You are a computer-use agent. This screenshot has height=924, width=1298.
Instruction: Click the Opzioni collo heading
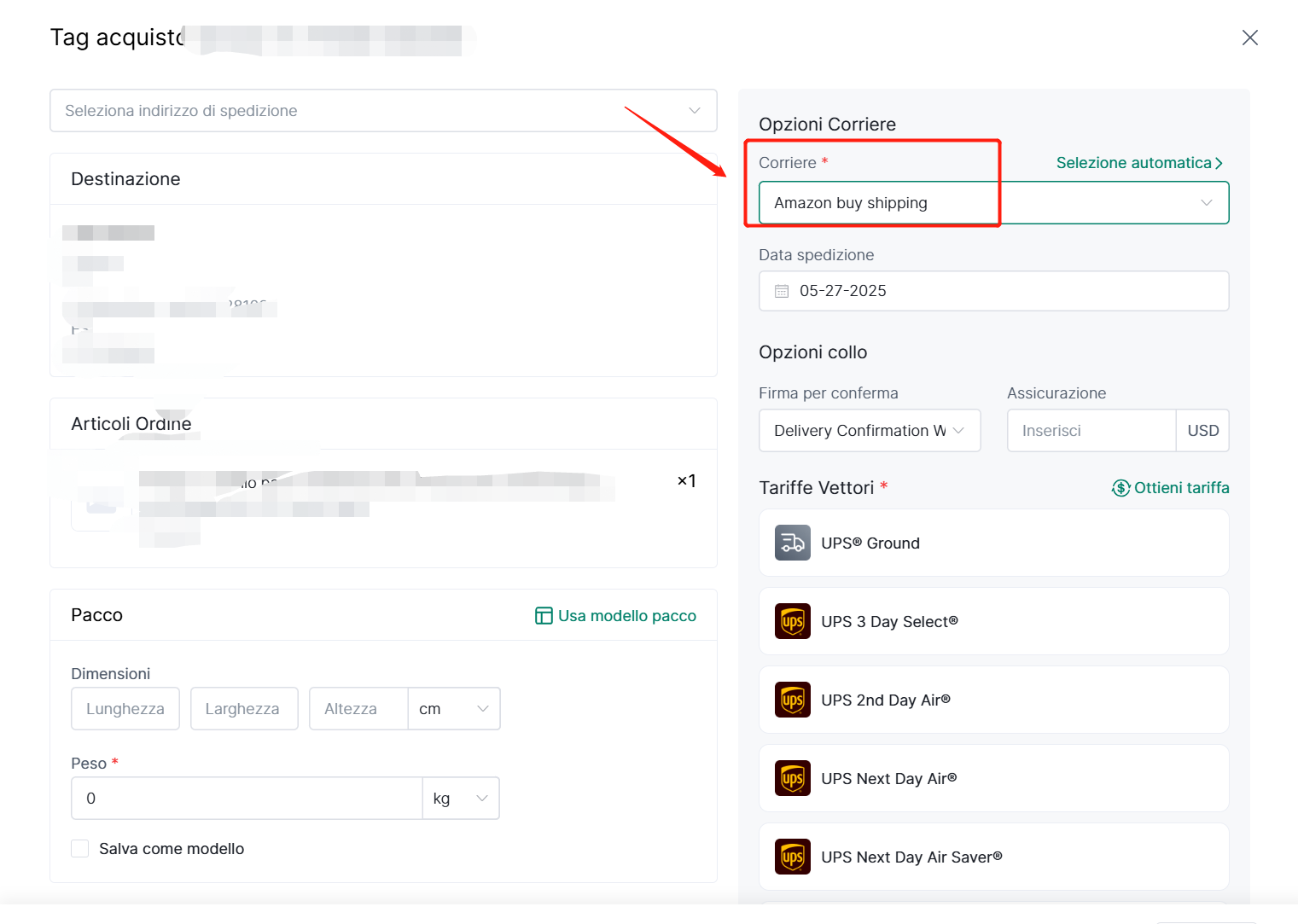(812, 352)
